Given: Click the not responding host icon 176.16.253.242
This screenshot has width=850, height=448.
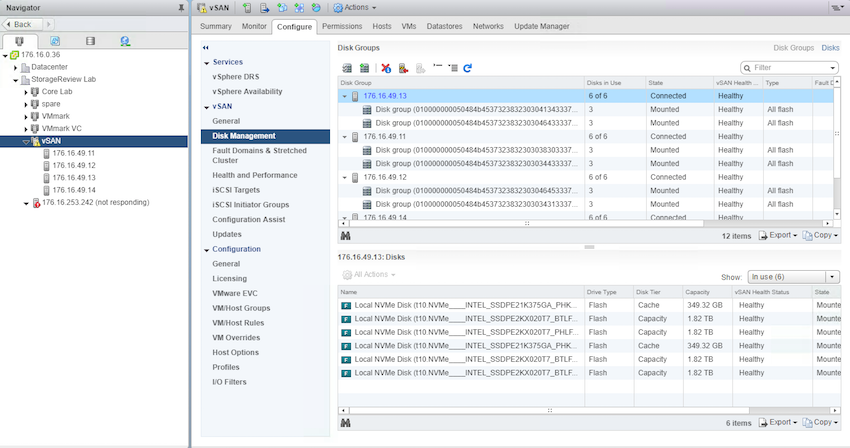Looking at the screenshot, I should (x=36, y=203).
